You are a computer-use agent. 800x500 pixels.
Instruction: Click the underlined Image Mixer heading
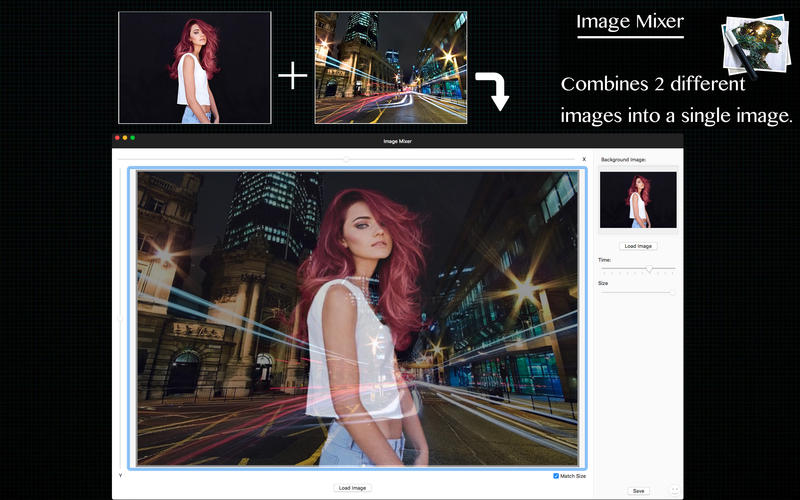(x=630, y=22)
